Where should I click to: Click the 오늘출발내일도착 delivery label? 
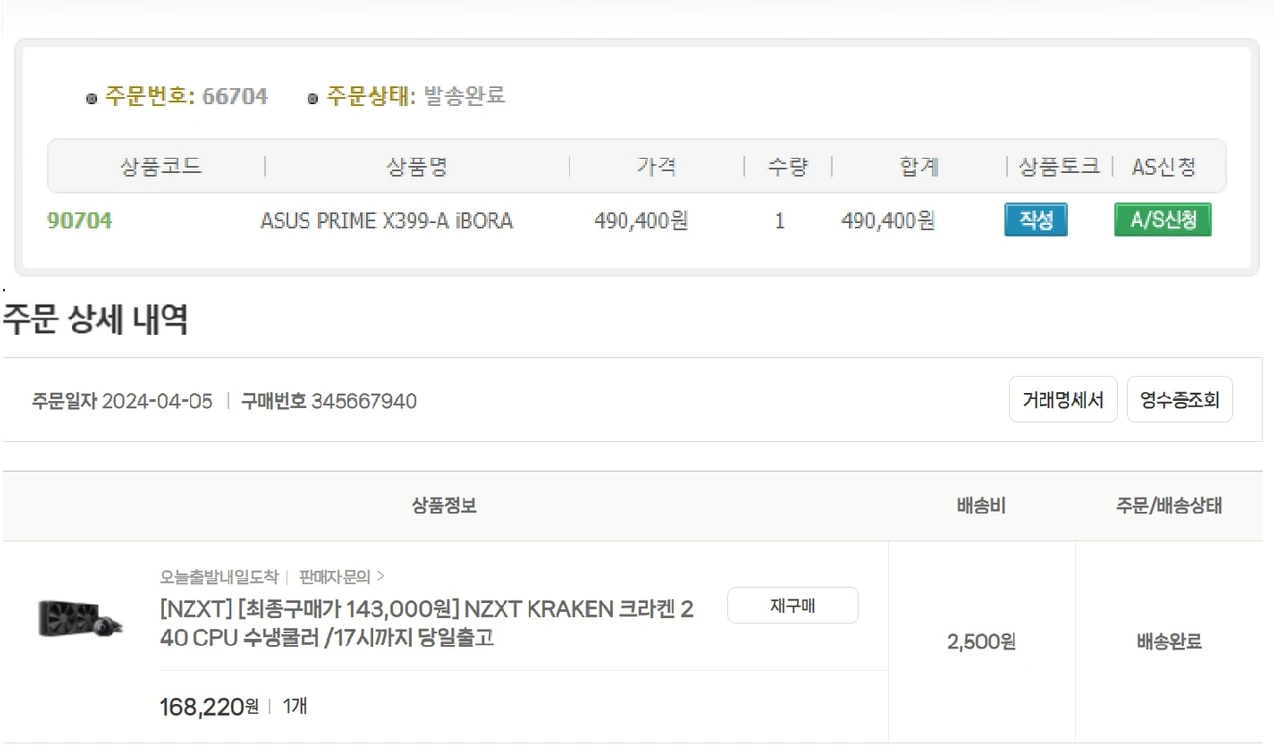[x=219, y=577]
